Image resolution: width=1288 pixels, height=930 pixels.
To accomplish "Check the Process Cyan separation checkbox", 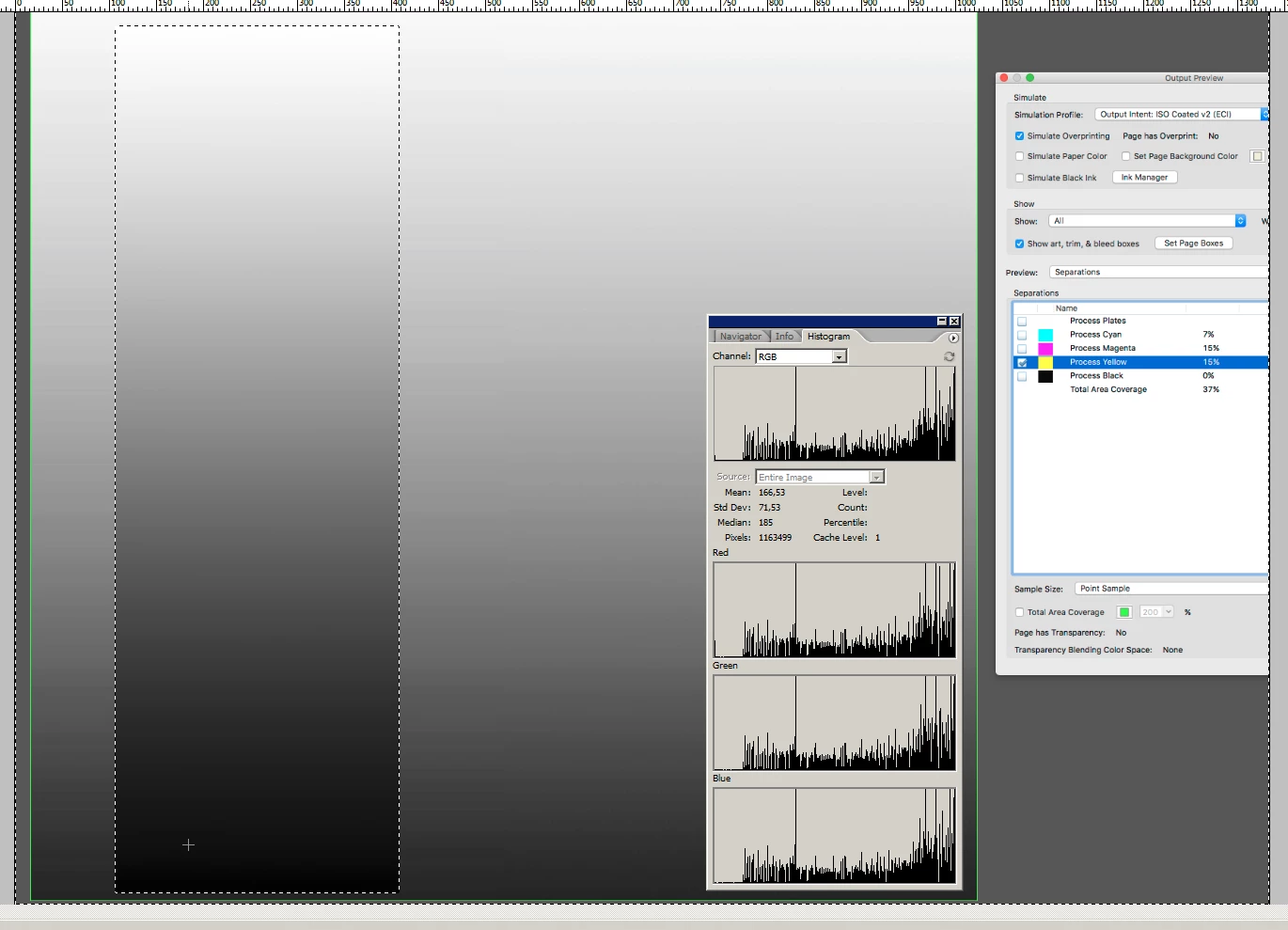I will [1022, 335].
